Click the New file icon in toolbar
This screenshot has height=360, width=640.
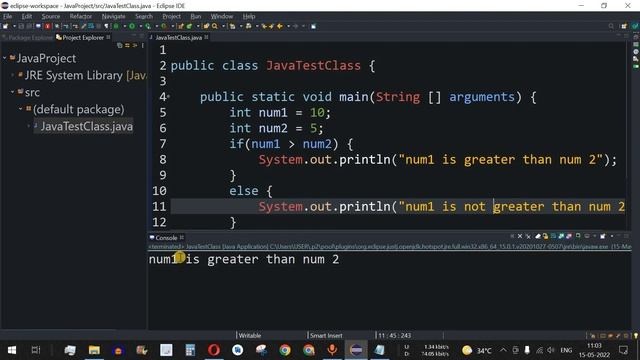[x=6, y=26]
